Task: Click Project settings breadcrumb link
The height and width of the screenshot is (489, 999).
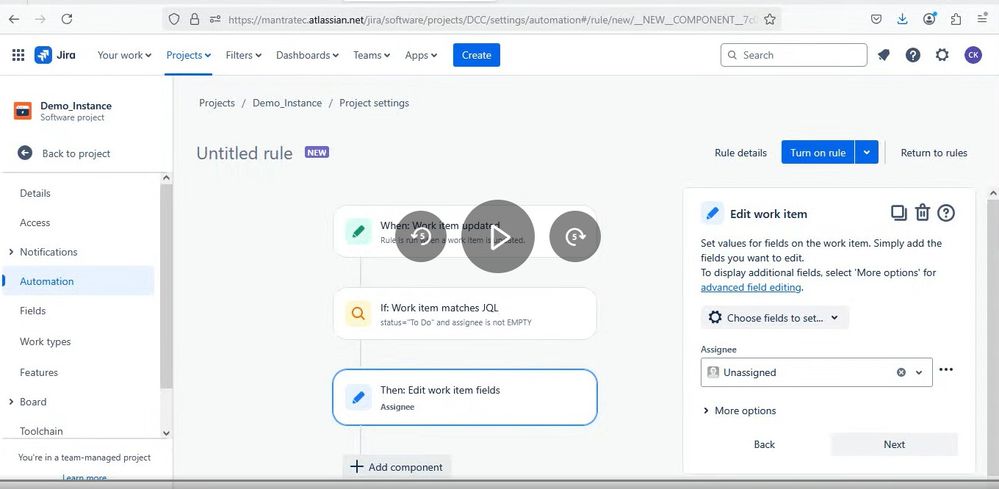Action: (x=374, y=103)
